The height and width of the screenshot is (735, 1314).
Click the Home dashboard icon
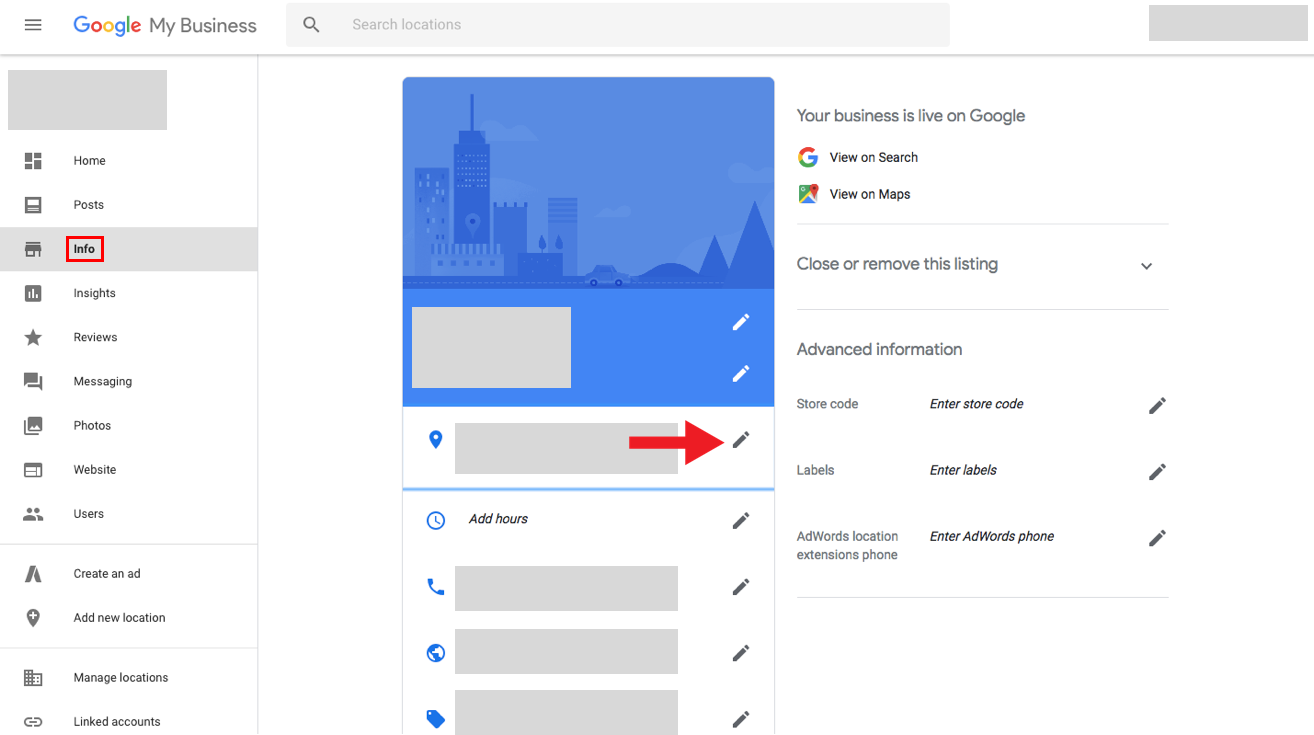coord(33,161)
